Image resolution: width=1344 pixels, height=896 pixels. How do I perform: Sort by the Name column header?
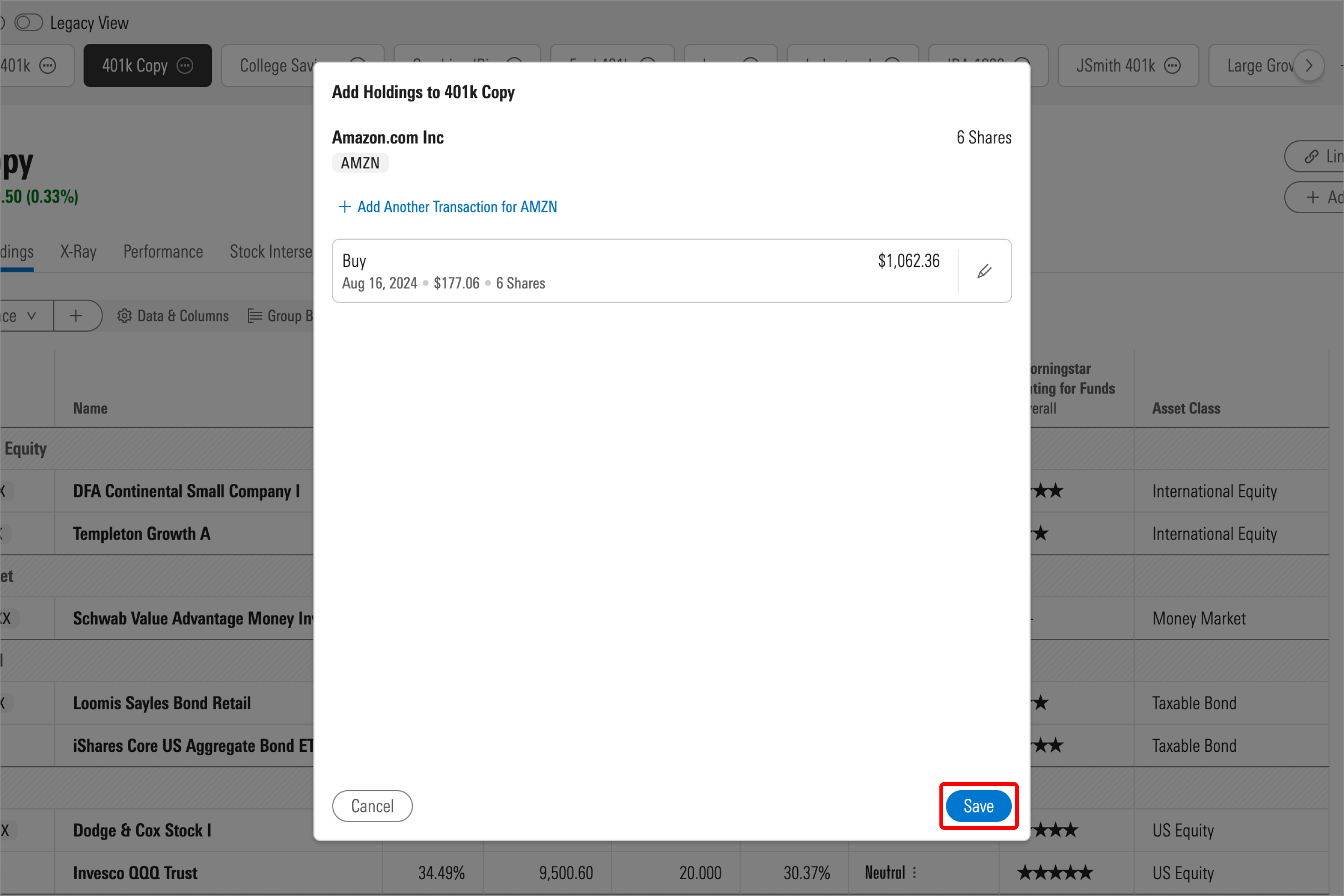(x=90, y=409)
